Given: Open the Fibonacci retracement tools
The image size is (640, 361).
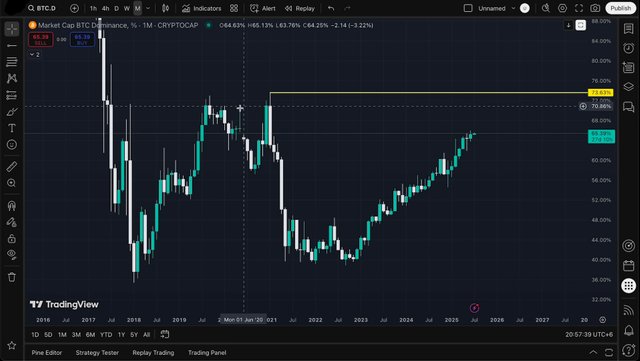Looking at the screenshot, I should click(12, 62).
